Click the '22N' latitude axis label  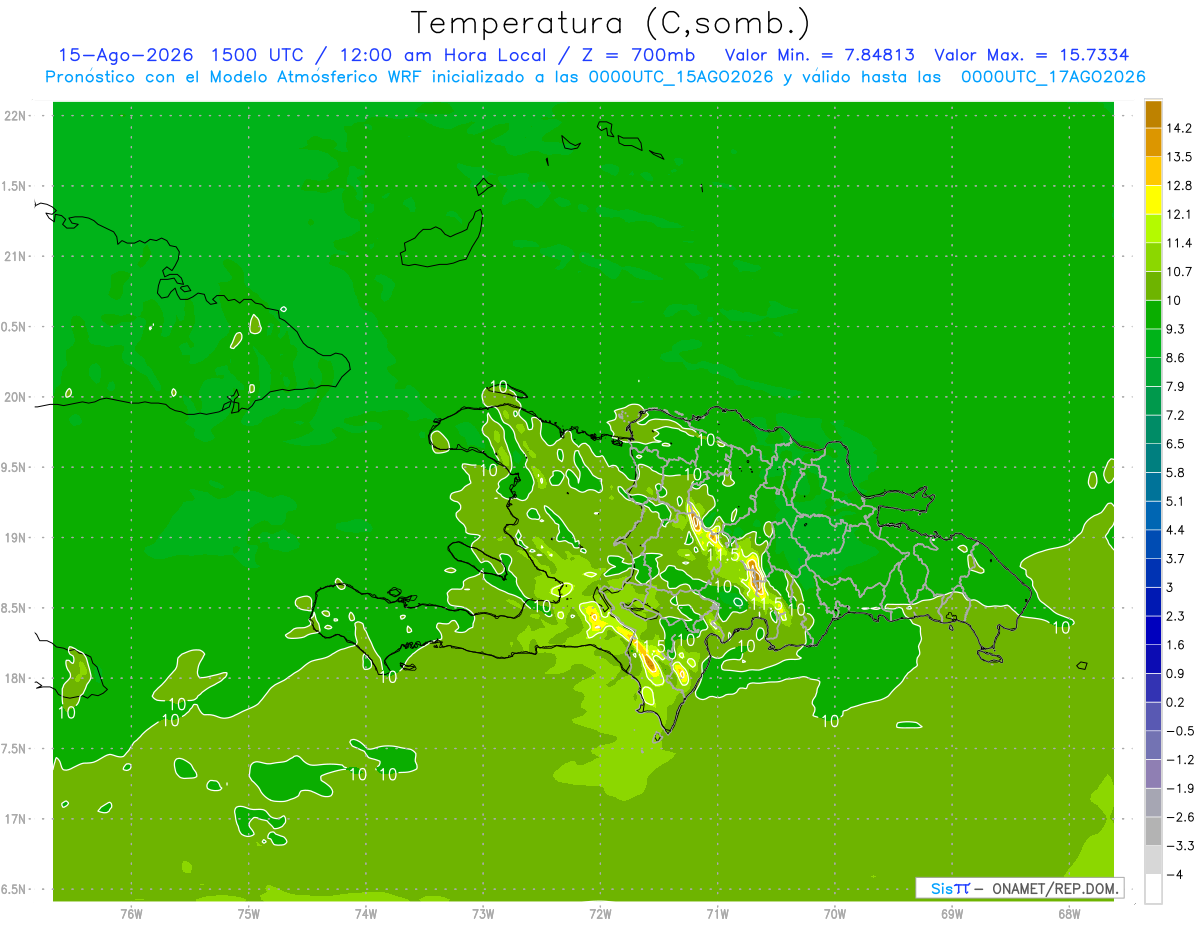15,116
